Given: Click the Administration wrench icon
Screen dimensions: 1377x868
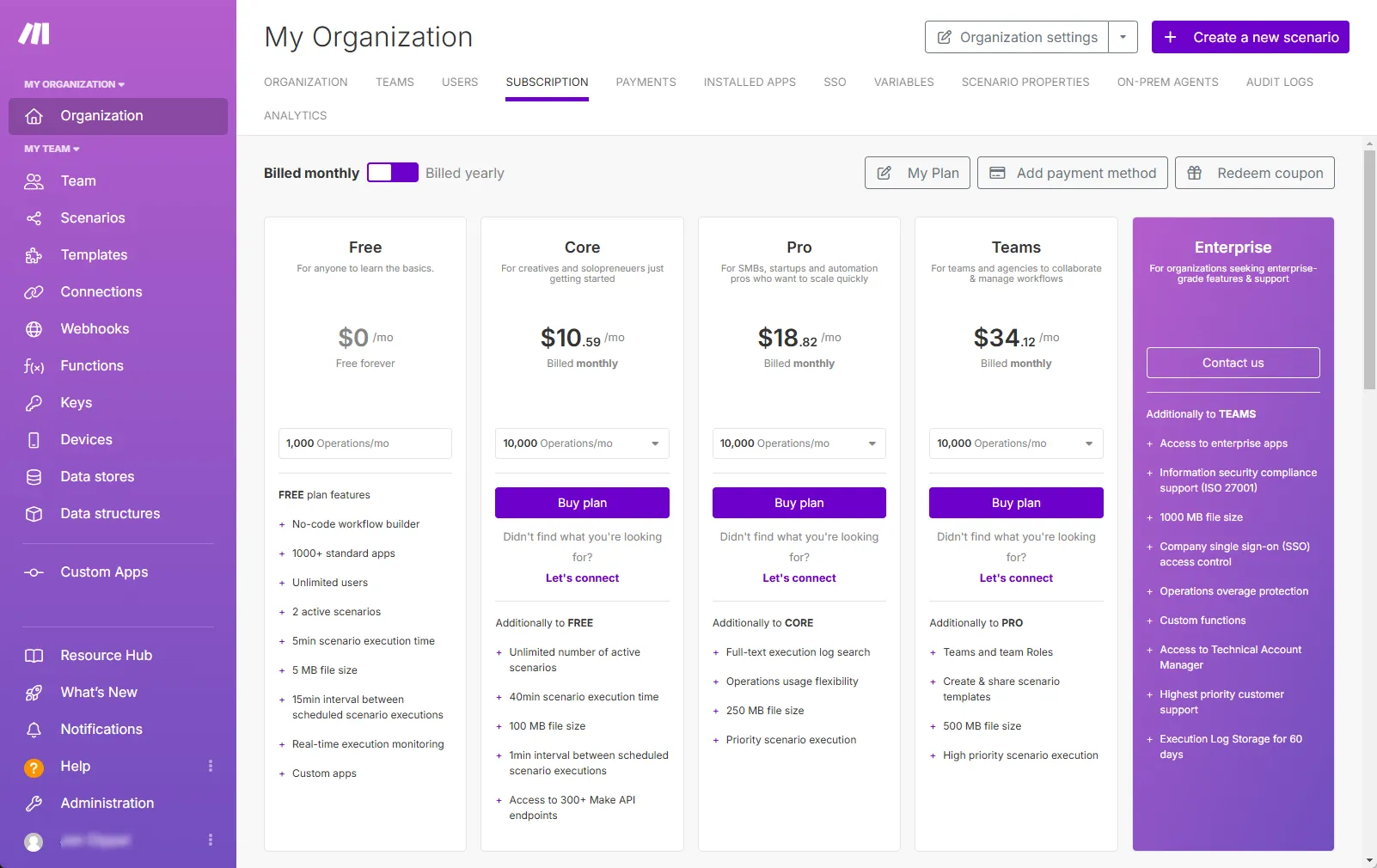Looking at the screenshot, I should click(x=34, y=804).
